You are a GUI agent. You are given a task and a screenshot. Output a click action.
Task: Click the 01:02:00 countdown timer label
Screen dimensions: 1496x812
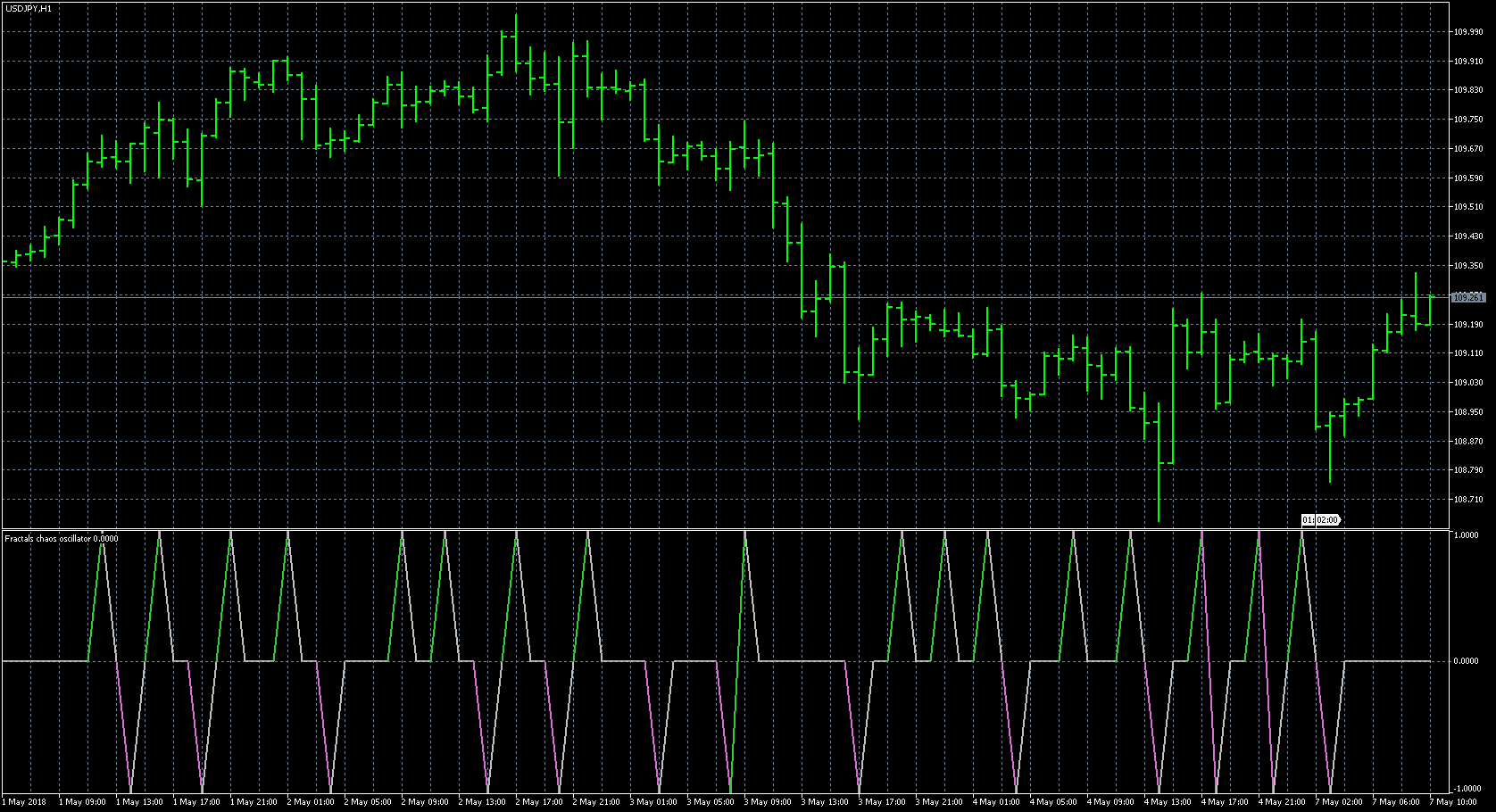pos(1320,519)
